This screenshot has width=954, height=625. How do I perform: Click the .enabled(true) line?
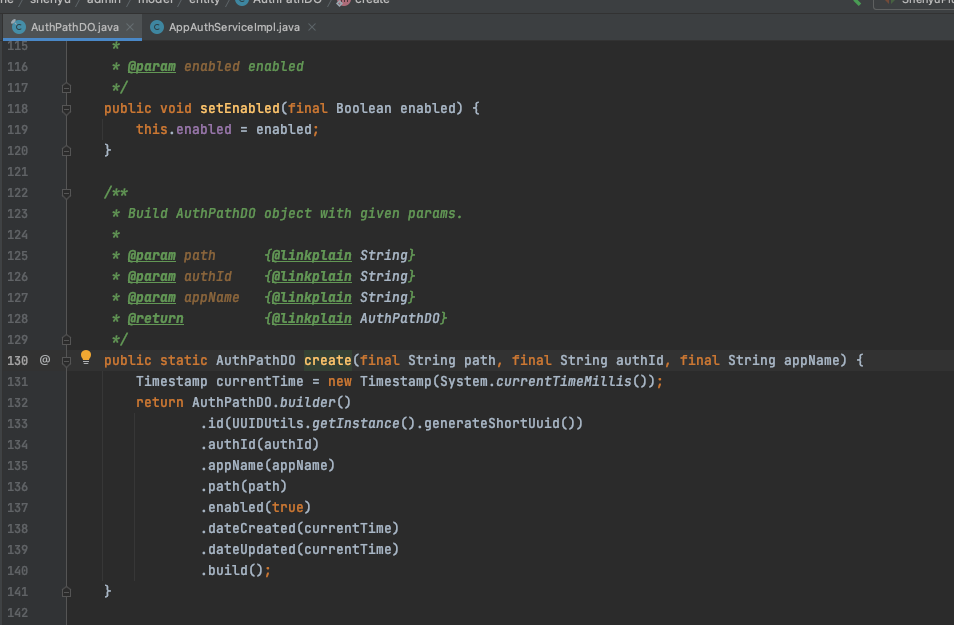tap(256, 508)
